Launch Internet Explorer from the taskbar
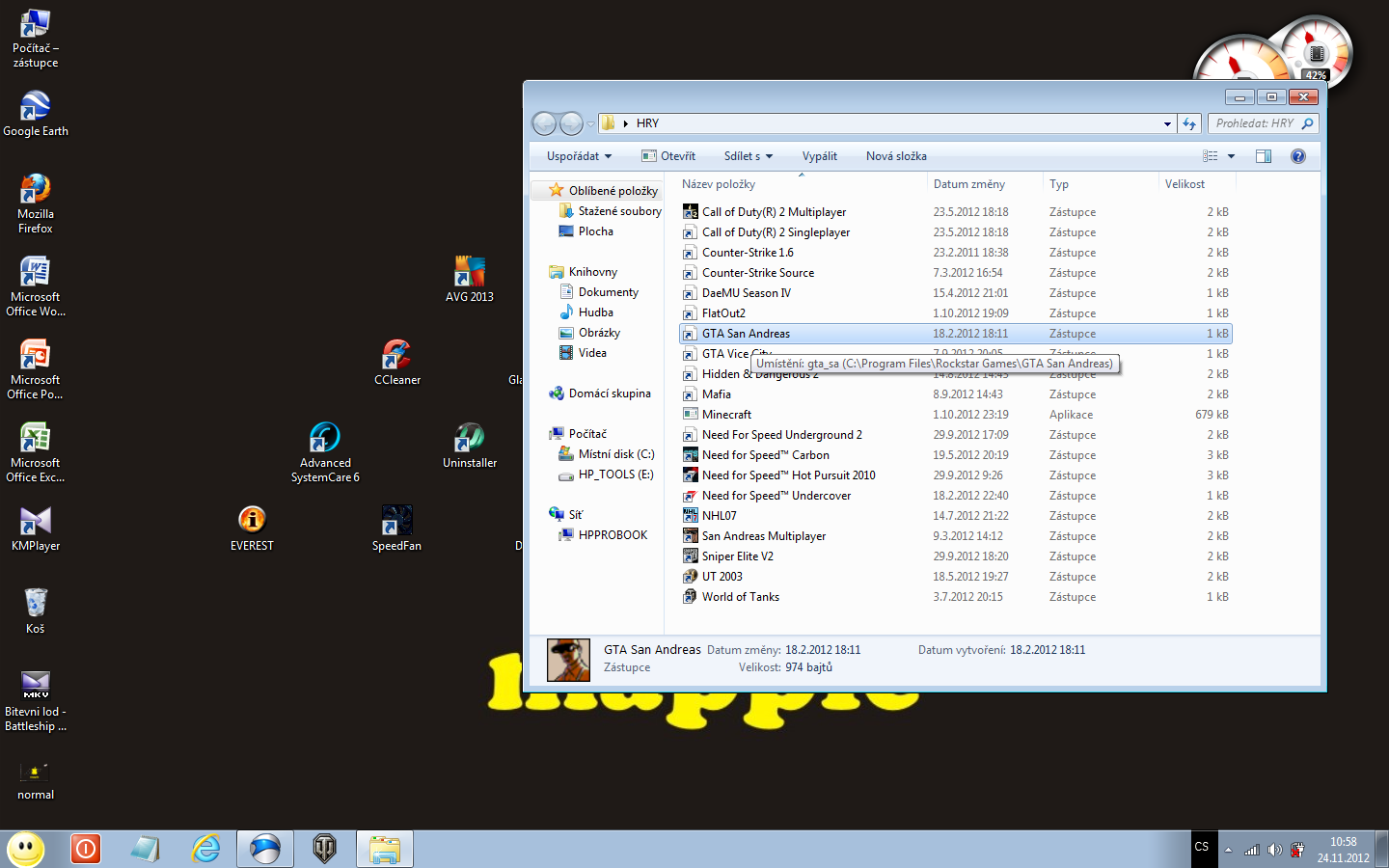 tap(205, 849)
